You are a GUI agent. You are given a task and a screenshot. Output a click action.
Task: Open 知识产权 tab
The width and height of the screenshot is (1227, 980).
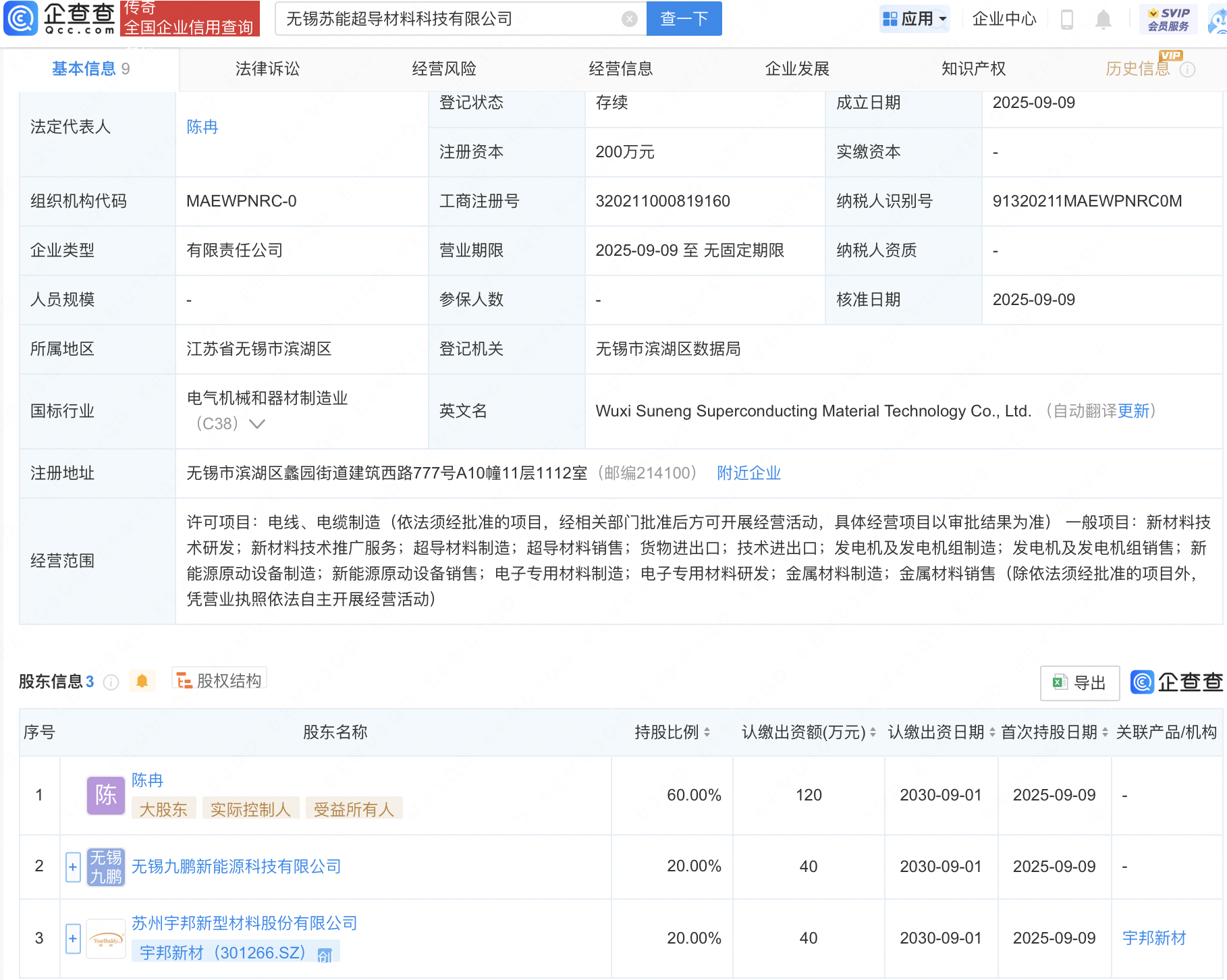[x=974, y=69]
